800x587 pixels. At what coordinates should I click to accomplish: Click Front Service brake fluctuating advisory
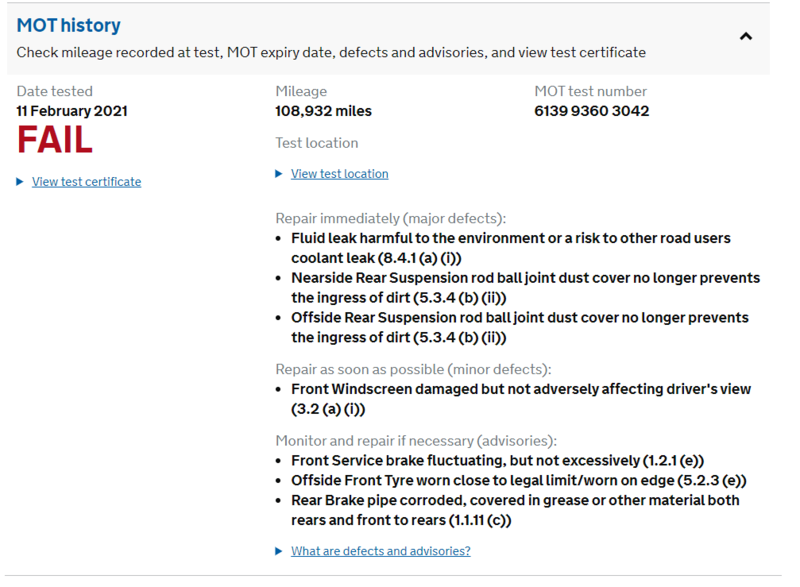pyautogui.click(x=497, y=461)
